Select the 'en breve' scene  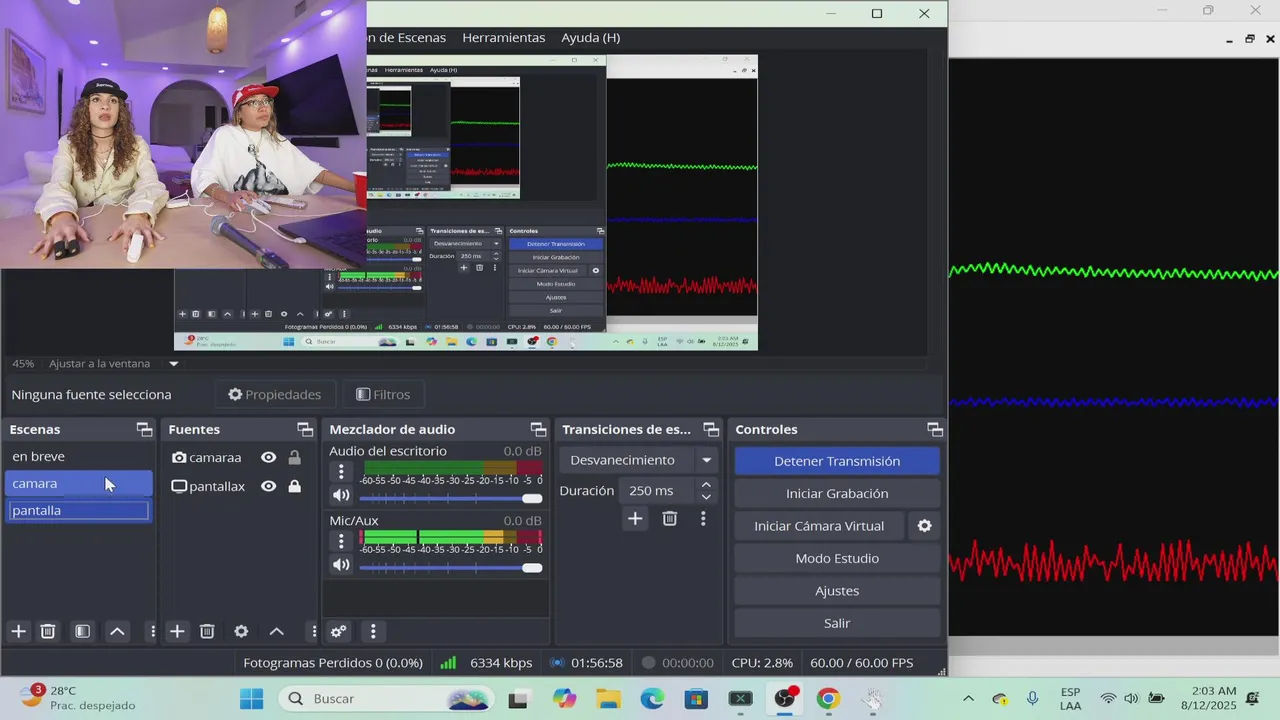(x=79, y=456)
